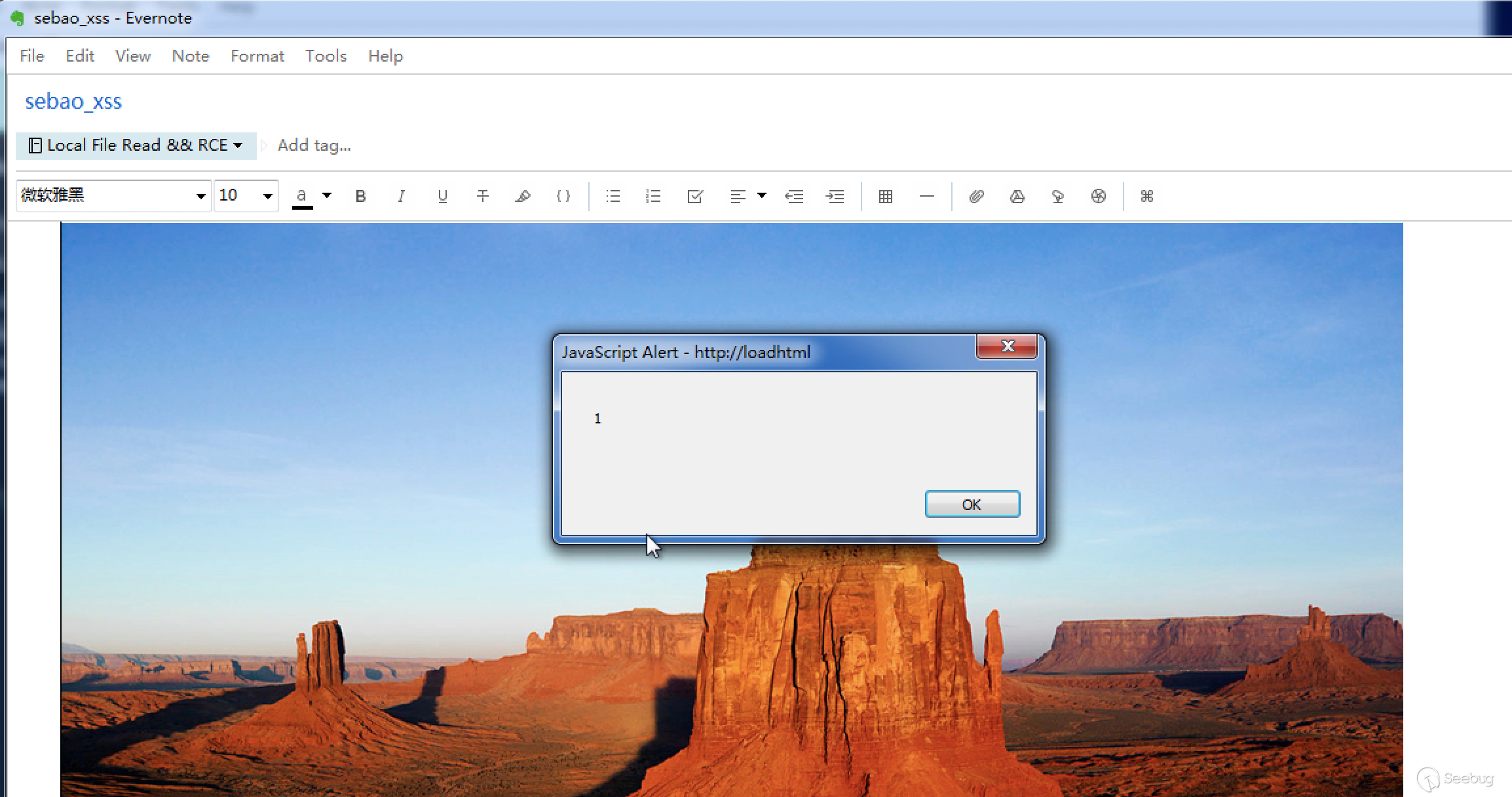This screenshot has width=1512, height=797.
Task: Open the Local File Read && RCE notebook selector
Action: [136, 145]
